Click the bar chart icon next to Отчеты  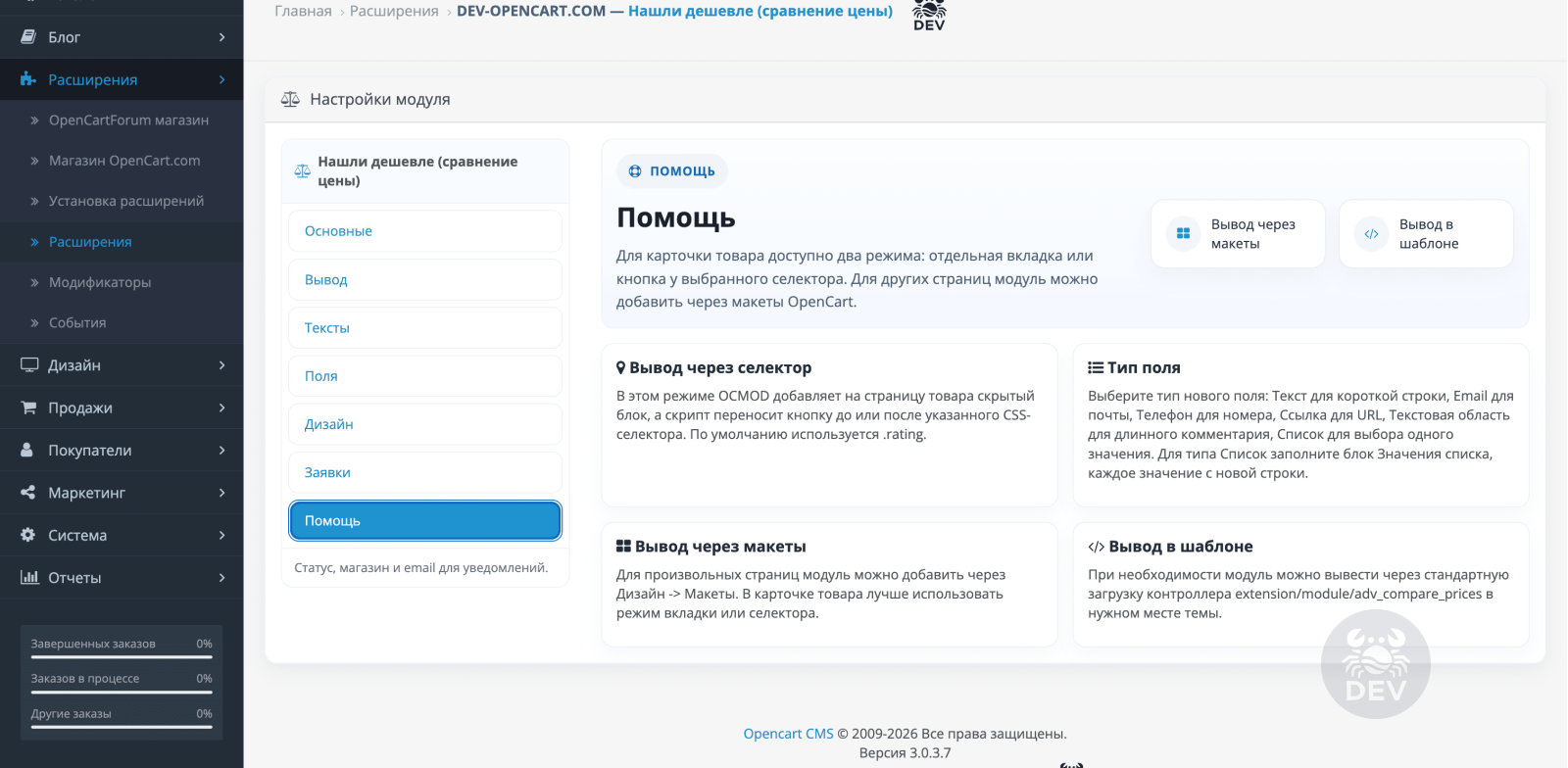pos(29,577)
